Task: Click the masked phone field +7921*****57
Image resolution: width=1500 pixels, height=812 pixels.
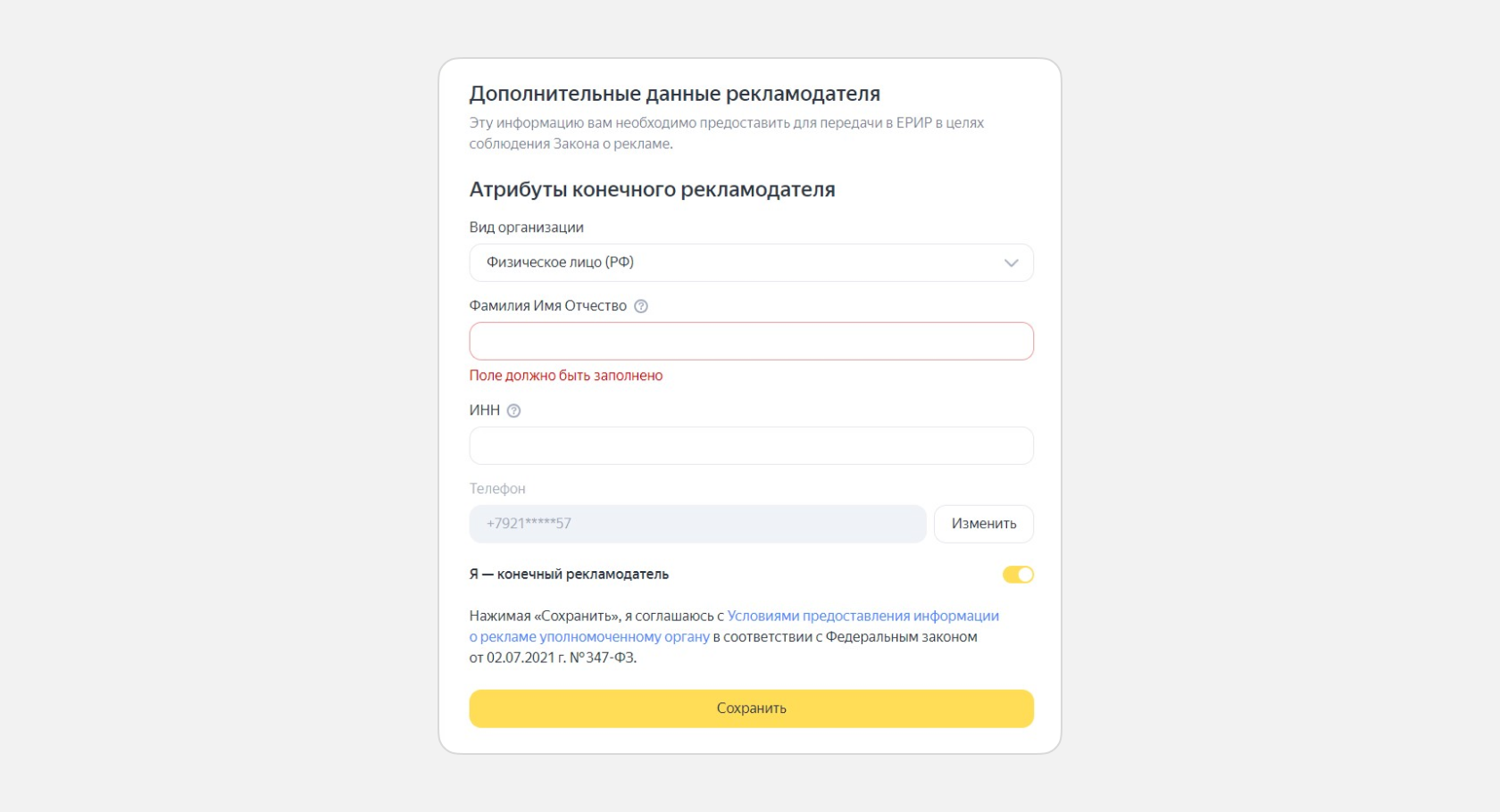Action: pos(697,524)
